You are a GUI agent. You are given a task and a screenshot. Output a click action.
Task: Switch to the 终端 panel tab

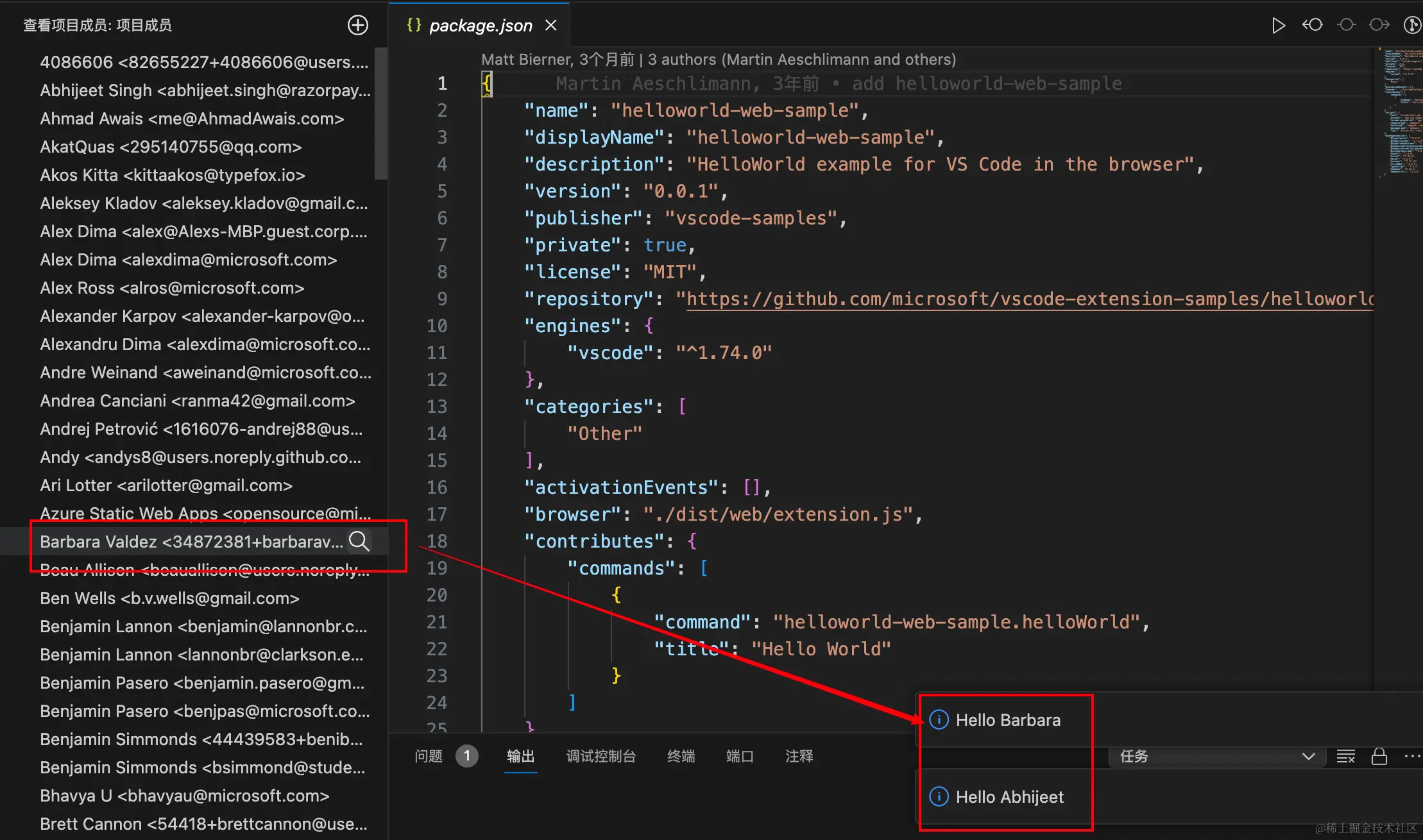[x=681, y=757]
